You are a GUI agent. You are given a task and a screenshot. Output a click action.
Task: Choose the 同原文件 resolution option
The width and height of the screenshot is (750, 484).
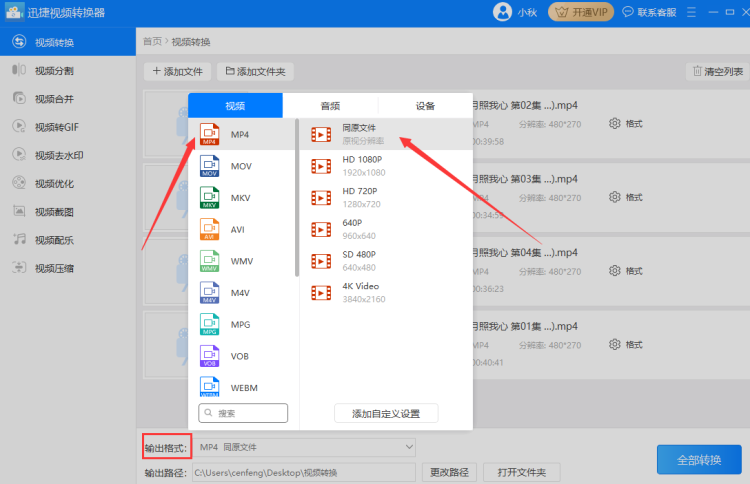[x=386, y=134]
